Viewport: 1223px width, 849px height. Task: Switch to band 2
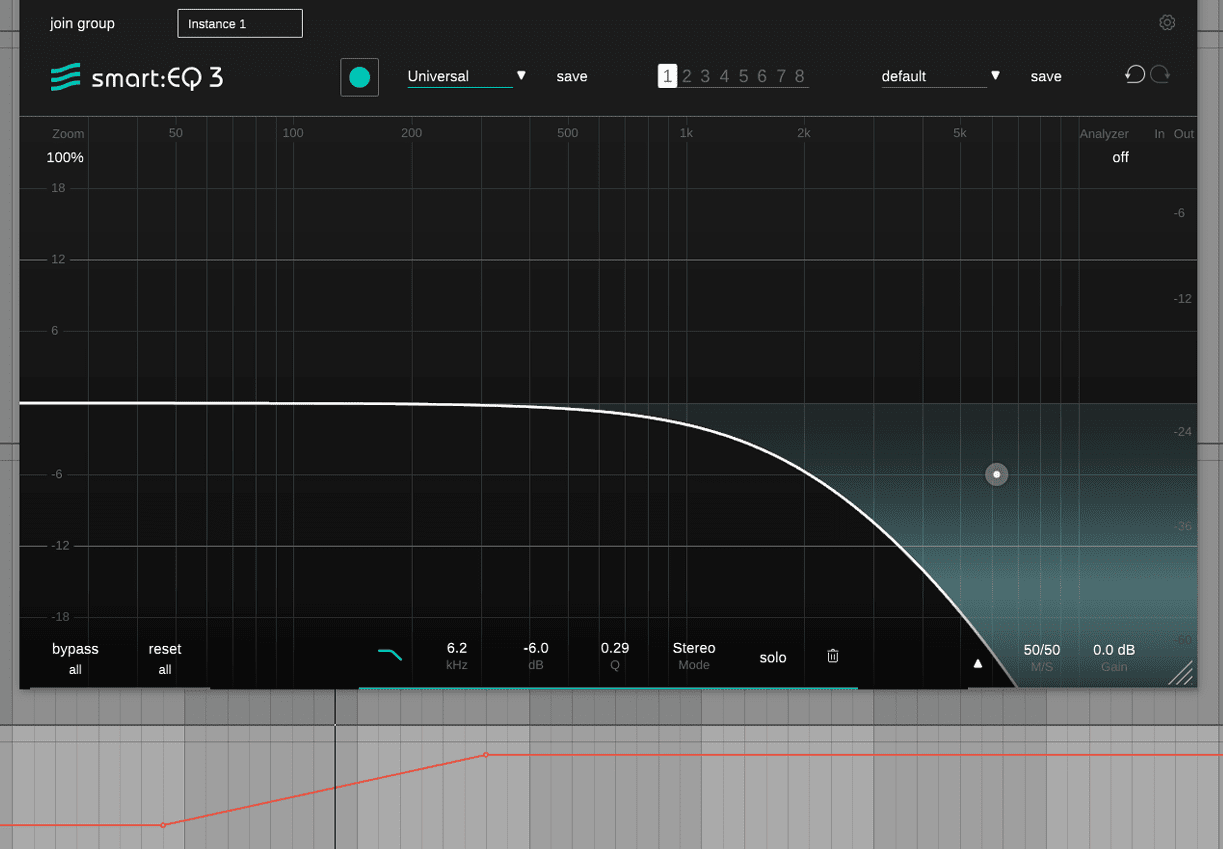[686, 76]
